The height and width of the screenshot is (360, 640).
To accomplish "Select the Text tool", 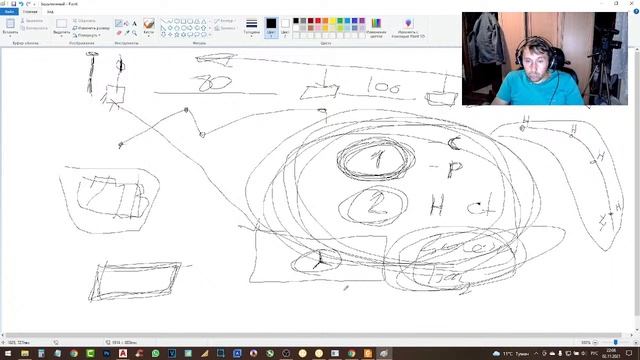I will pyautogui.click(x=134, y=24).
